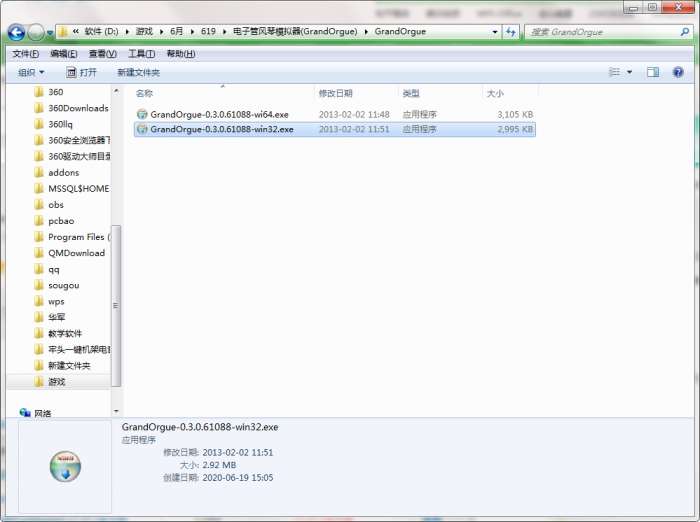Click the large file preview icon
This screenshot has height=522, width=700.
(x=65, y=467)
